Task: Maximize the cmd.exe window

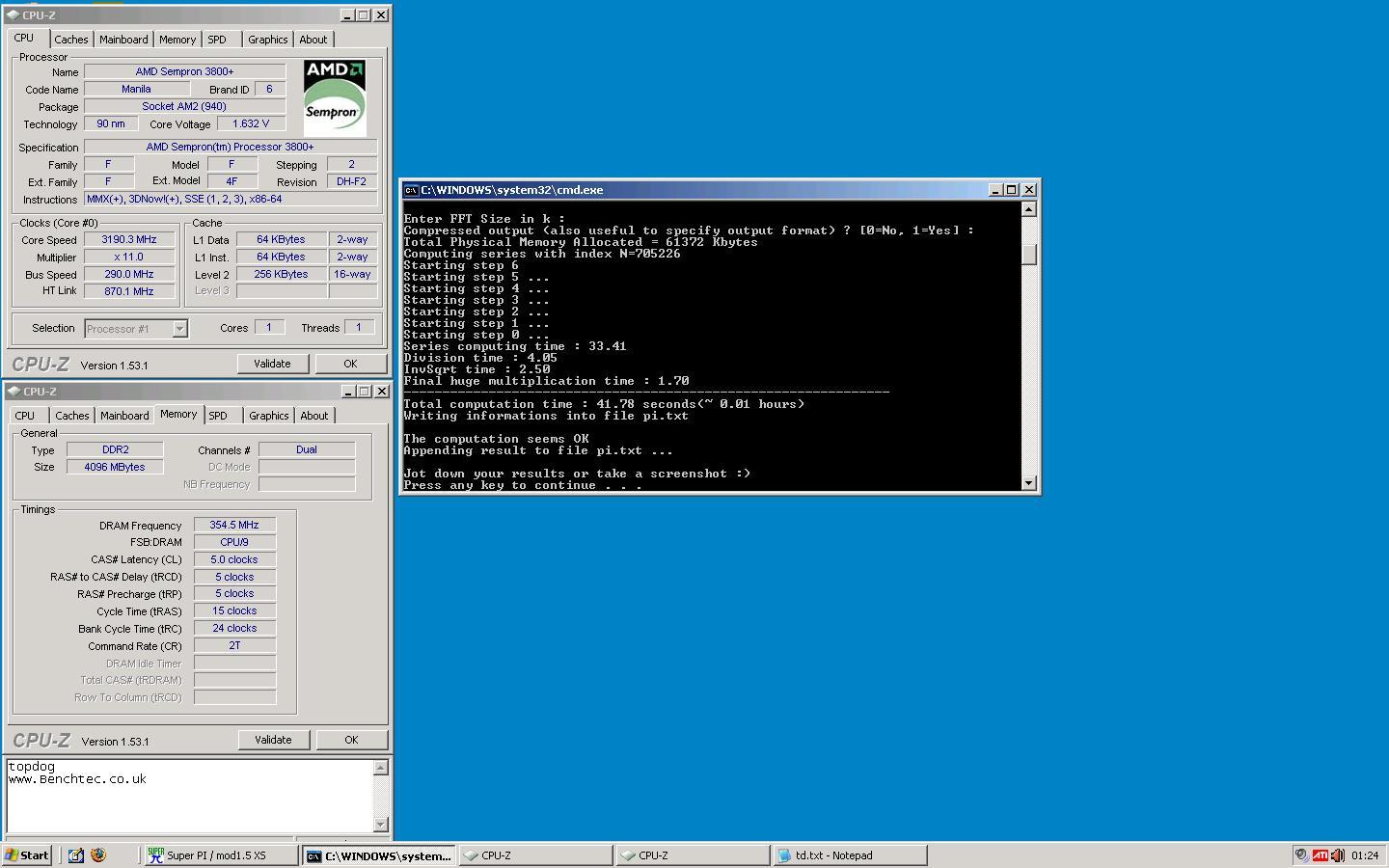Action: (x=1012, y=190)
